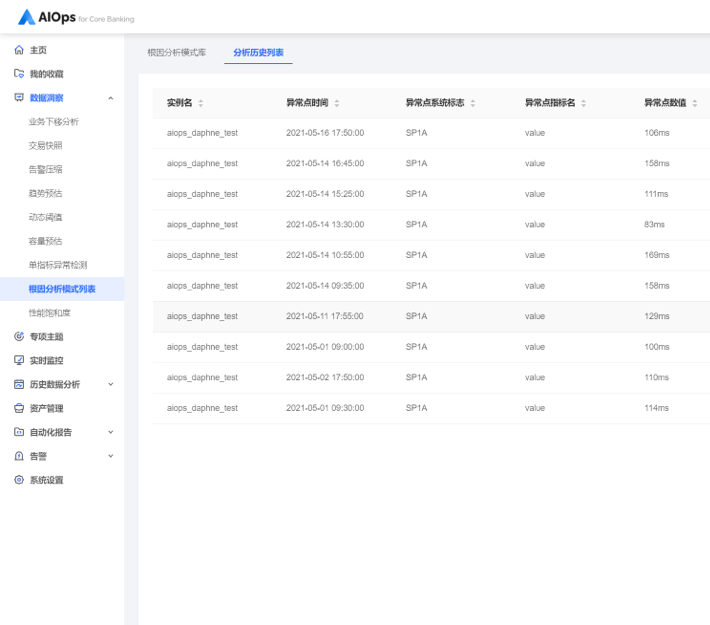
Task: Click the 111ms value cell
Action: click(x=656, y=194)
